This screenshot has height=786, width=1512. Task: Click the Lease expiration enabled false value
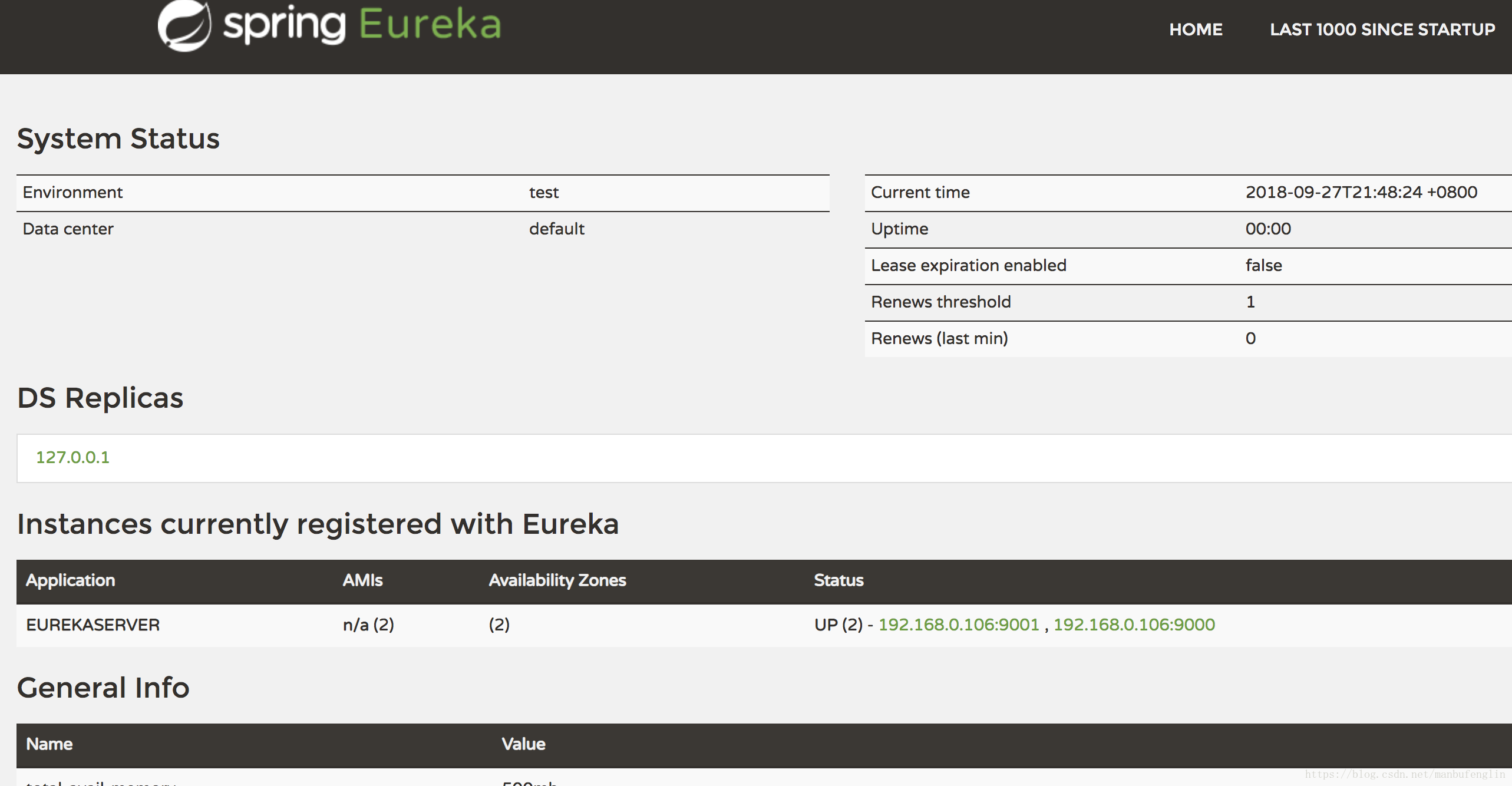coord(1263,265)
